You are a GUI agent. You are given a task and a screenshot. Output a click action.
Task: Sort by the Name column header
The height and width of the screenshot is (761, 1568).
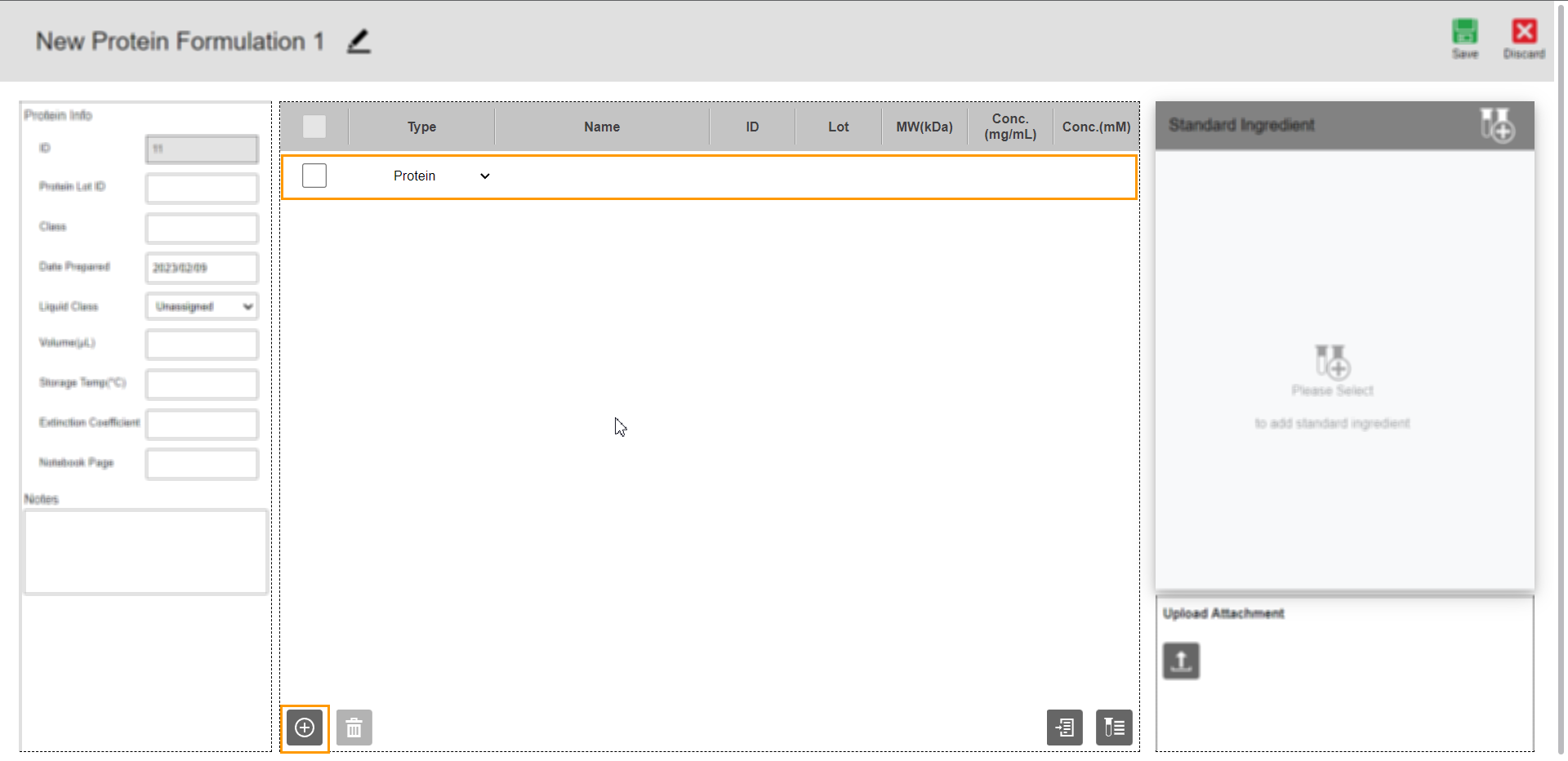[602, 127]
